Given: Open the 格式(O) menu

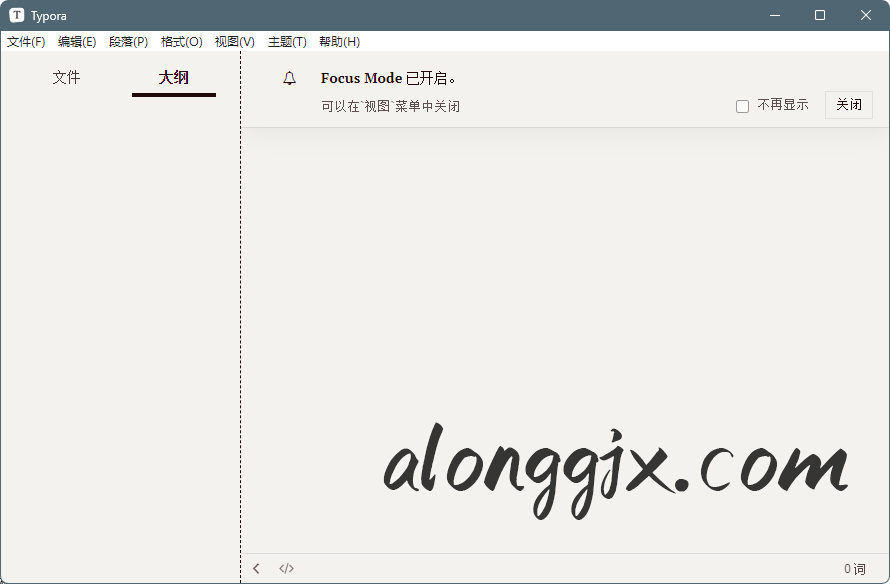Looking at the screenshot, I should 181,42.
